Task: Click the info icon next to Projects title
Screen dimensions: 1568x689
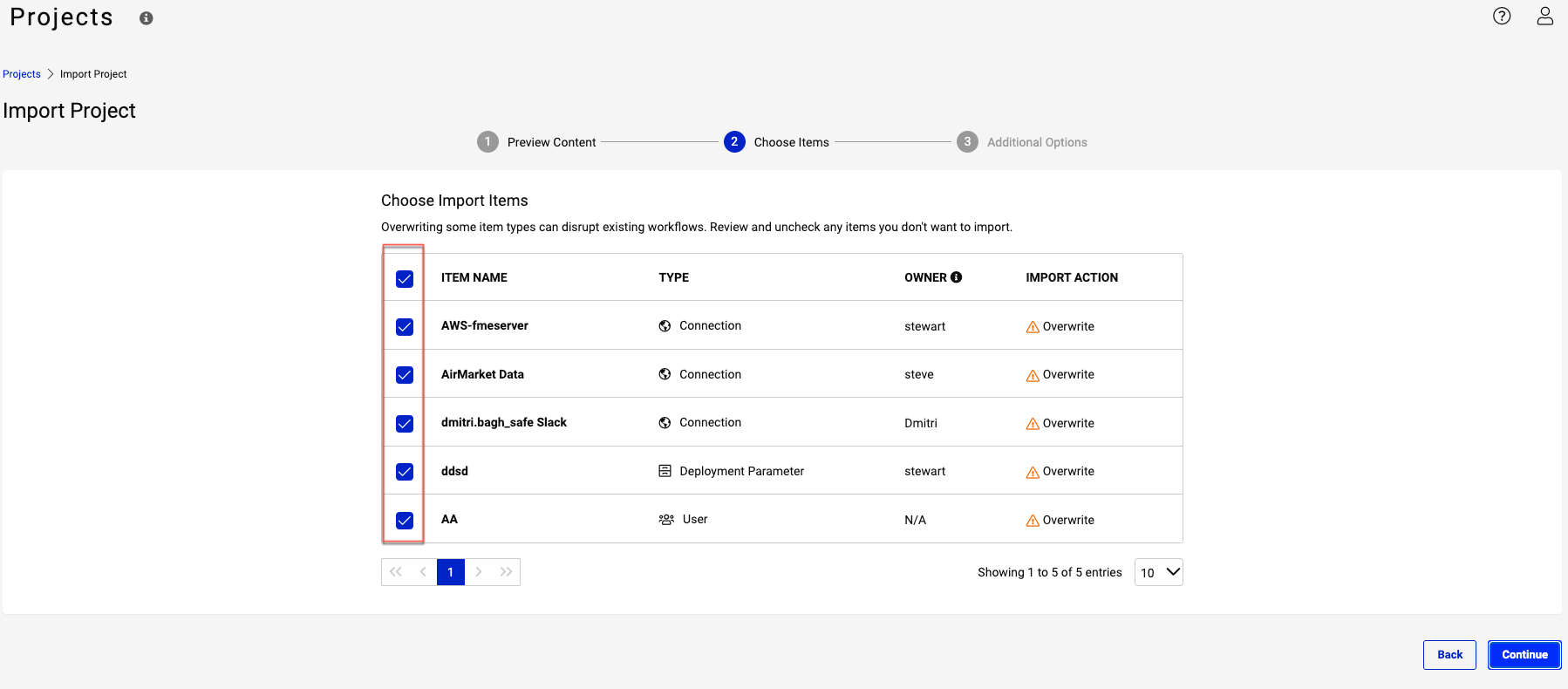Action: click(x=147, y=18)
